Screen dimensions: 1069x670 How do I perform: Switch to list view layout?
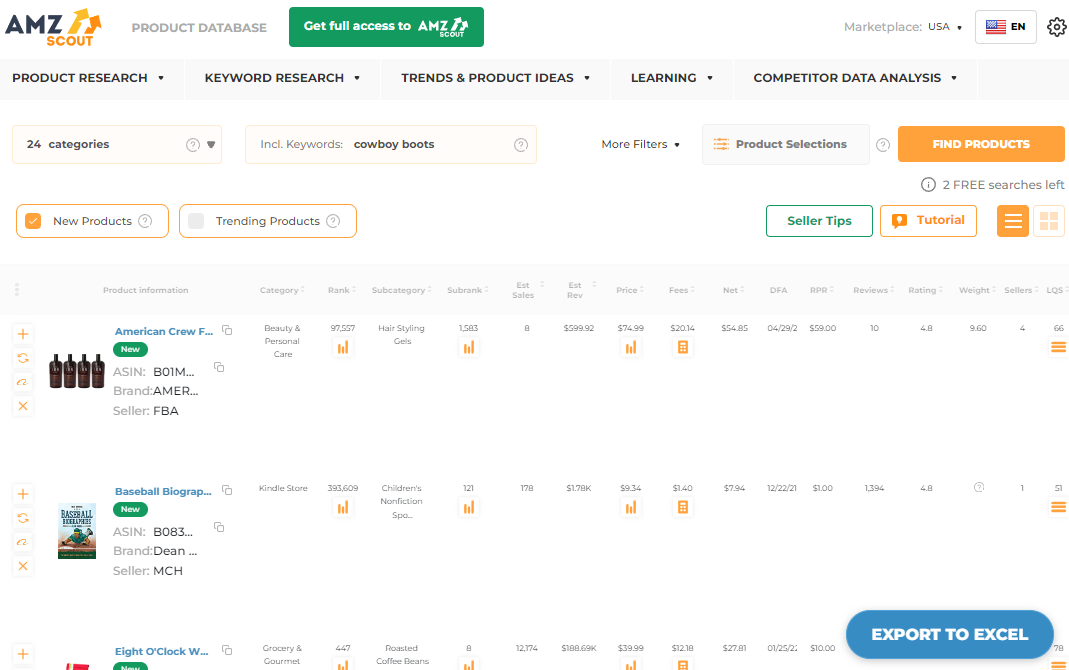point(1013,221)
